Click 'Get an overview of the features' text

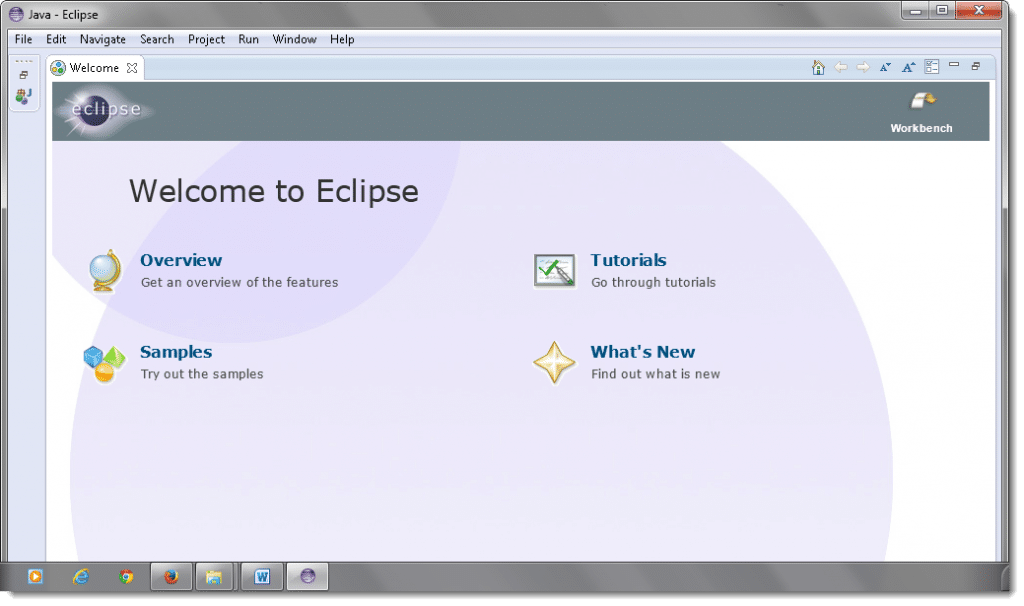[x=240, y=282]
